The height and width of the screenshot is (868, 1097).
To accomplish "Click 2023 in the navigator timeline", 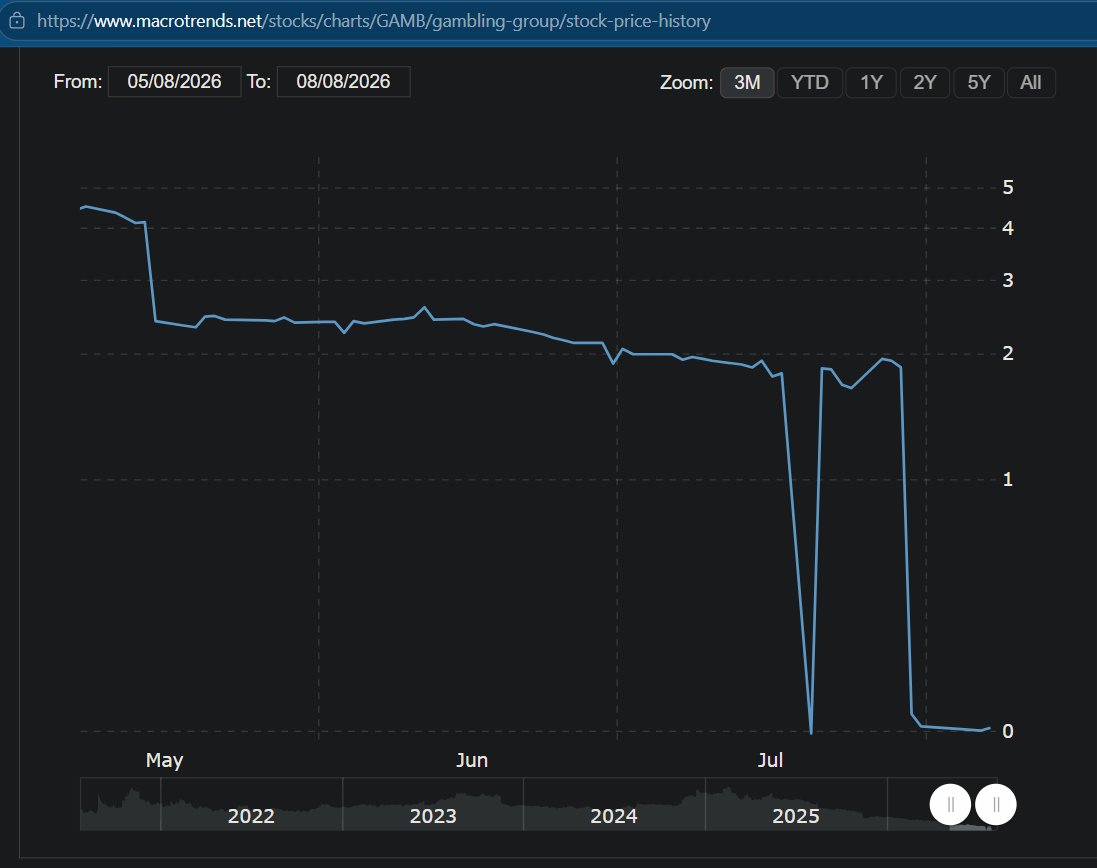I will click(433, 816).
